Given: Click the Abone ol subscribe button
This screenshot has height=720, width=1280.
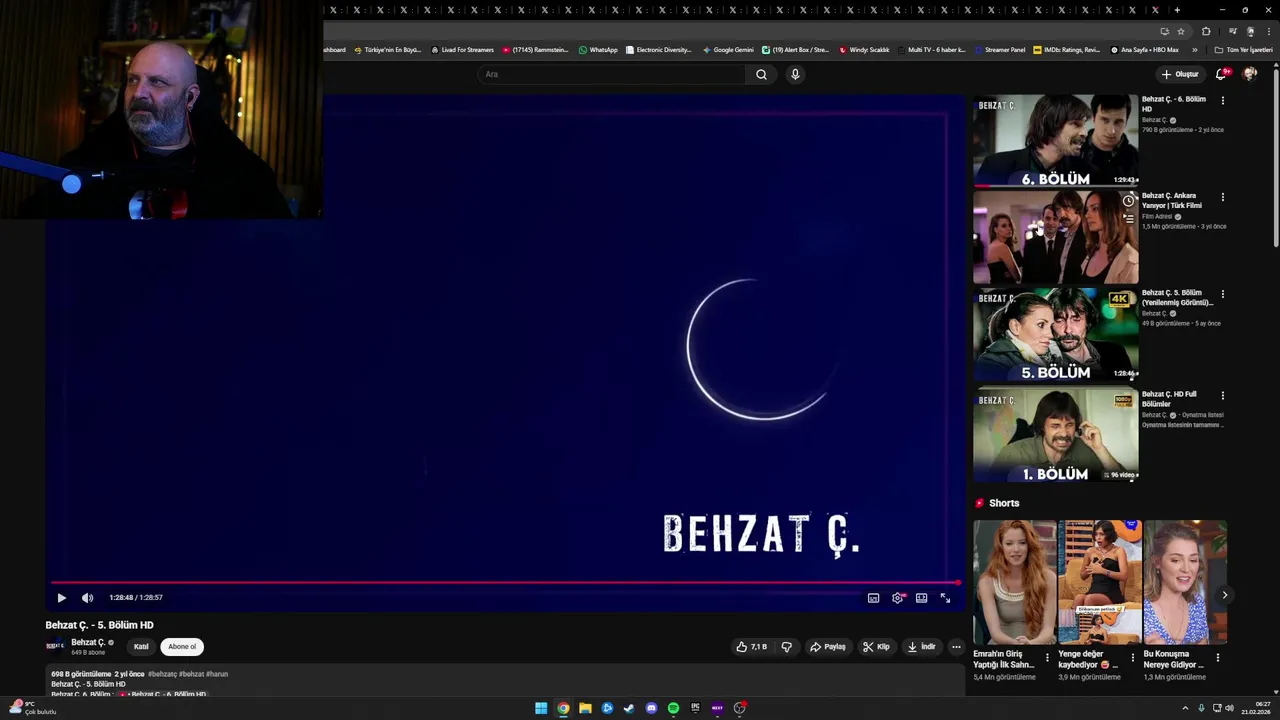Looking at the screenshot, I should [182, 647].
